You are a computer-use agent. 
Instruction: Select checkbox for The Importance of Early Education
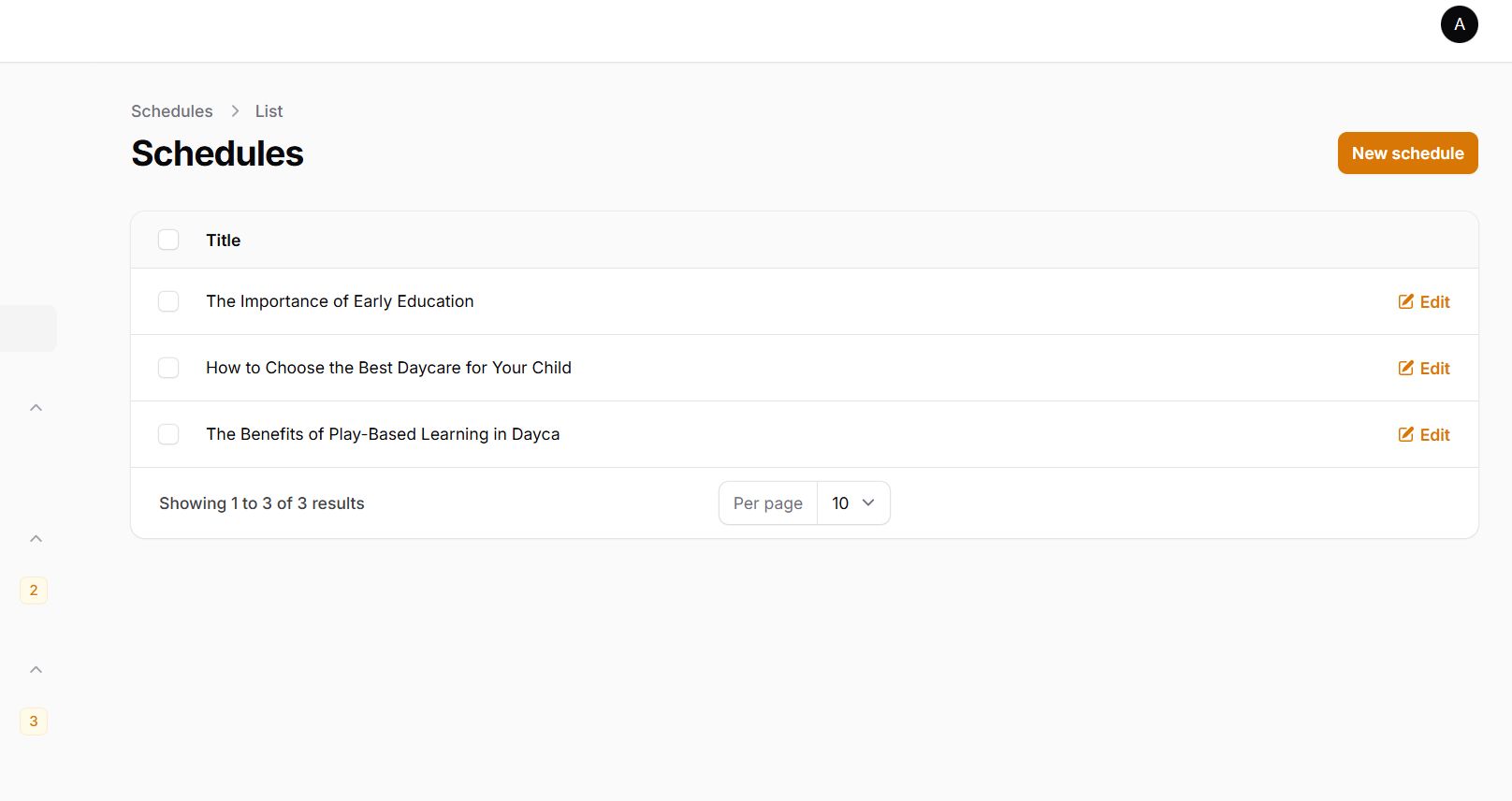pos(168,301)
